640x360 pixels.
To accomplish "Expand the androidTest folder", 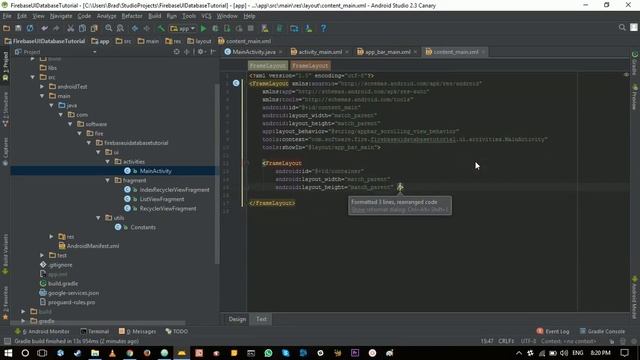I will coord(42,87).
